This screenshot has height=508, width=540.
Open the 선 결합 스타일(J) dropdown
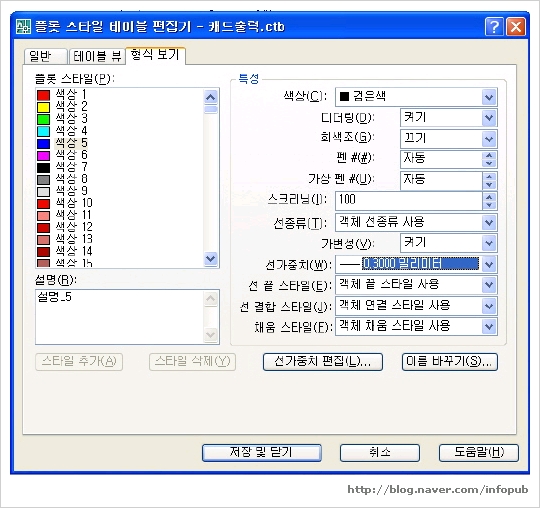point(489,306)
